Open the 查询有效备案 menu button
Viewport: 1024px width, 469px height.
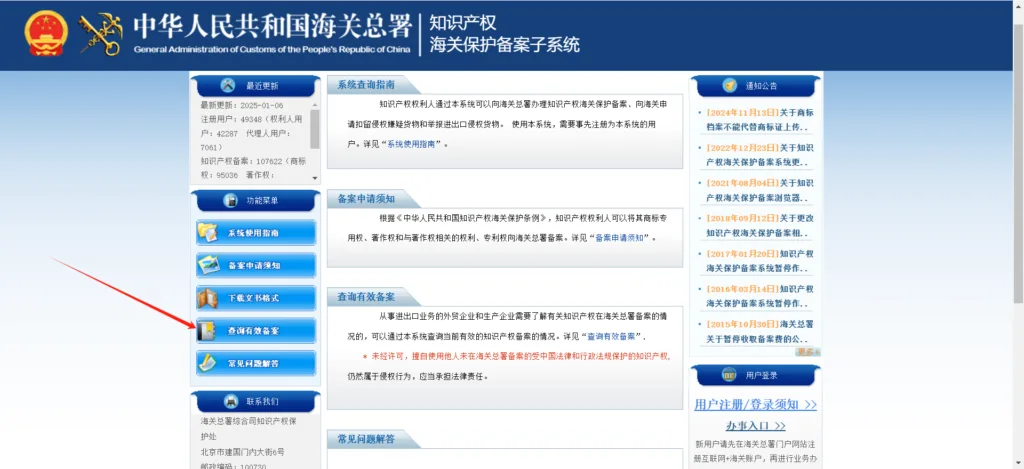256,331
